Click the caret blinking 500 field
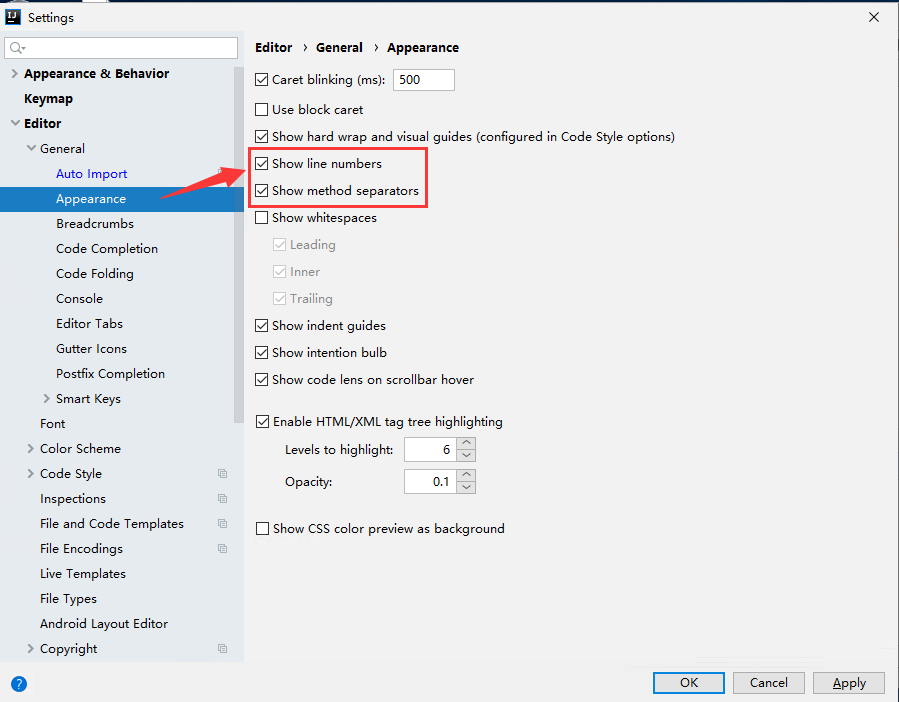The image size is (899, 702). (x=424, y=80)
